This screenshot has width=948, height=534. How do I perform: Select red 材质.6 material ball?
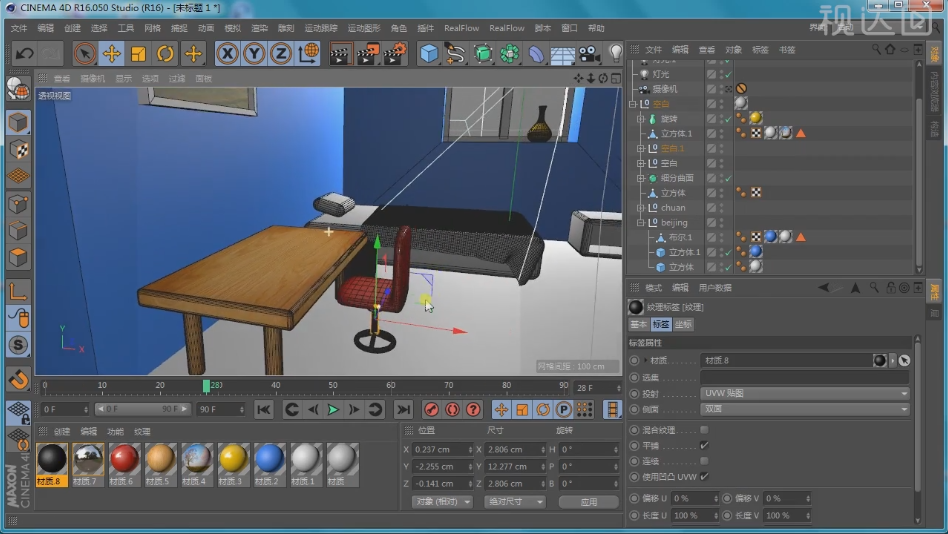(125, 464)
